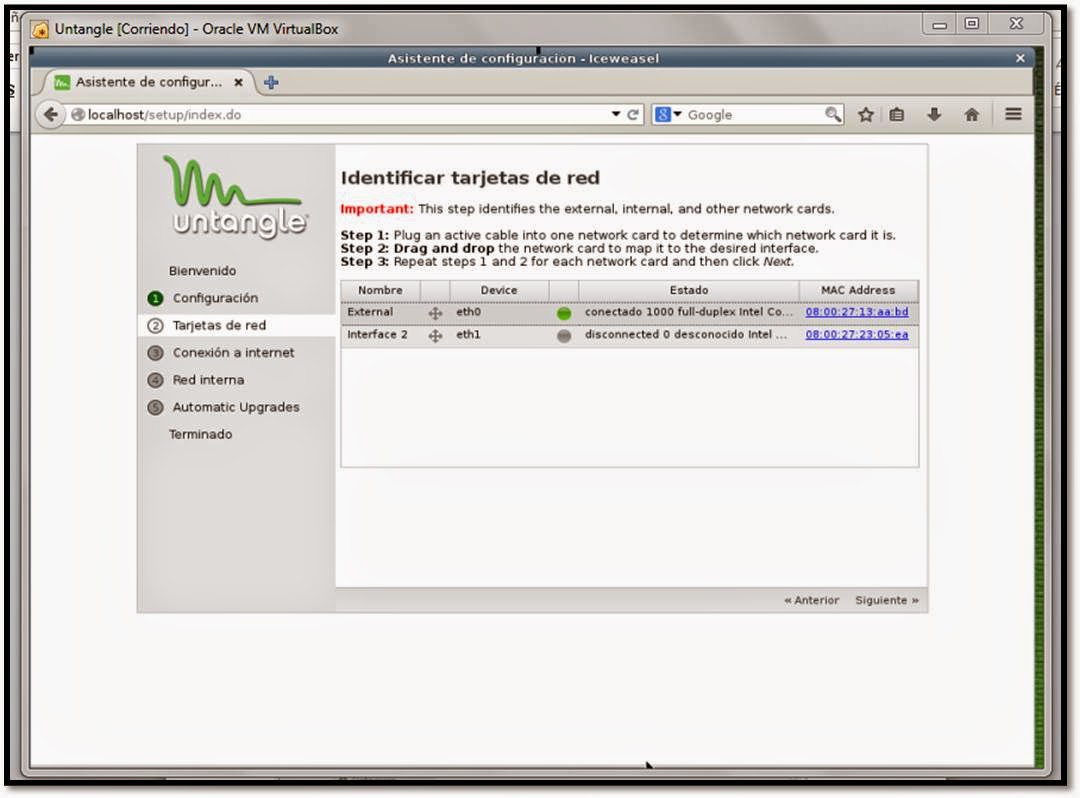This screenshot has height=798, width=1080.
Task: Click the magnifier in the Google search bar
Action: point(832,114)
